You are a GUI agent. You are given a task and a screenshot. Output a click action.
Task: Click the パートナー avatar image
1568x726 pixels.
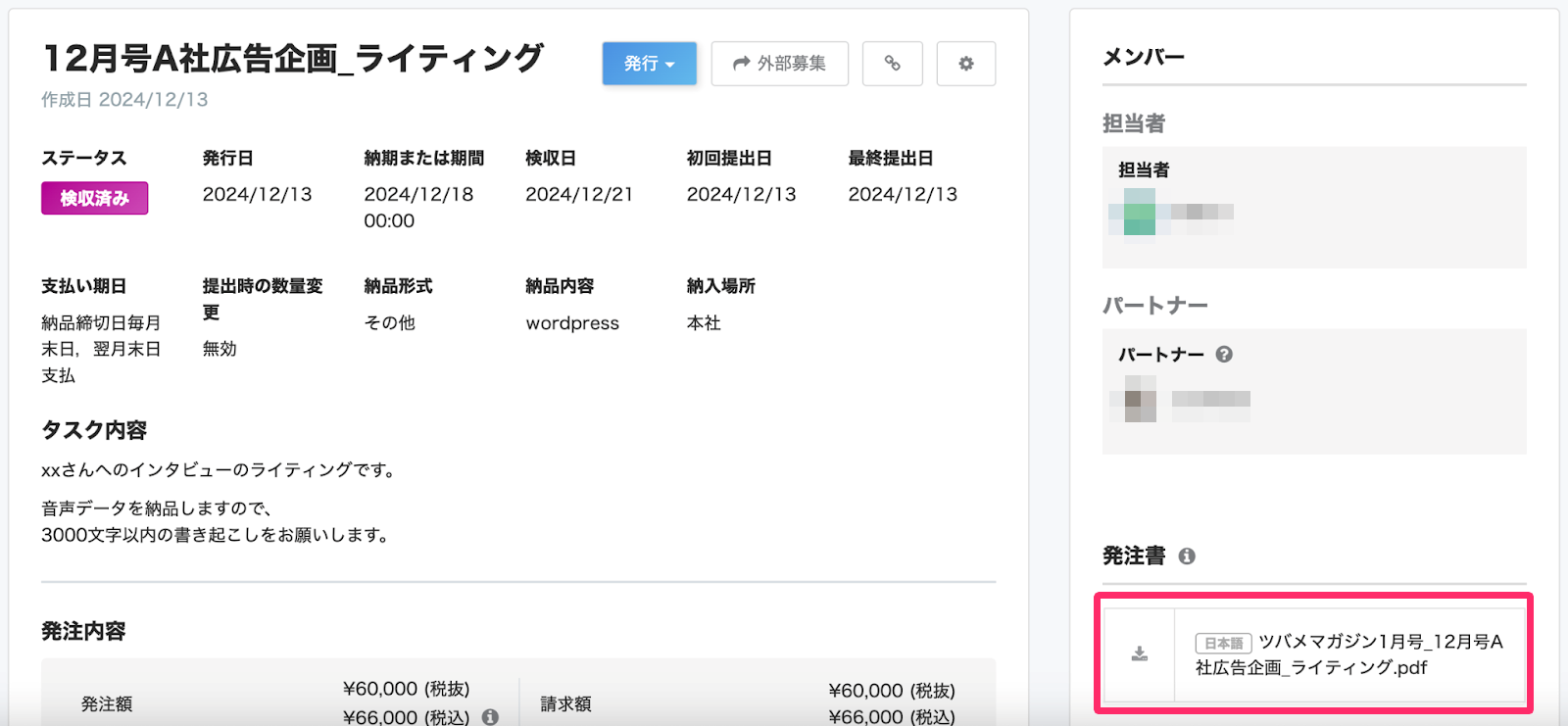pos(1133,399)
